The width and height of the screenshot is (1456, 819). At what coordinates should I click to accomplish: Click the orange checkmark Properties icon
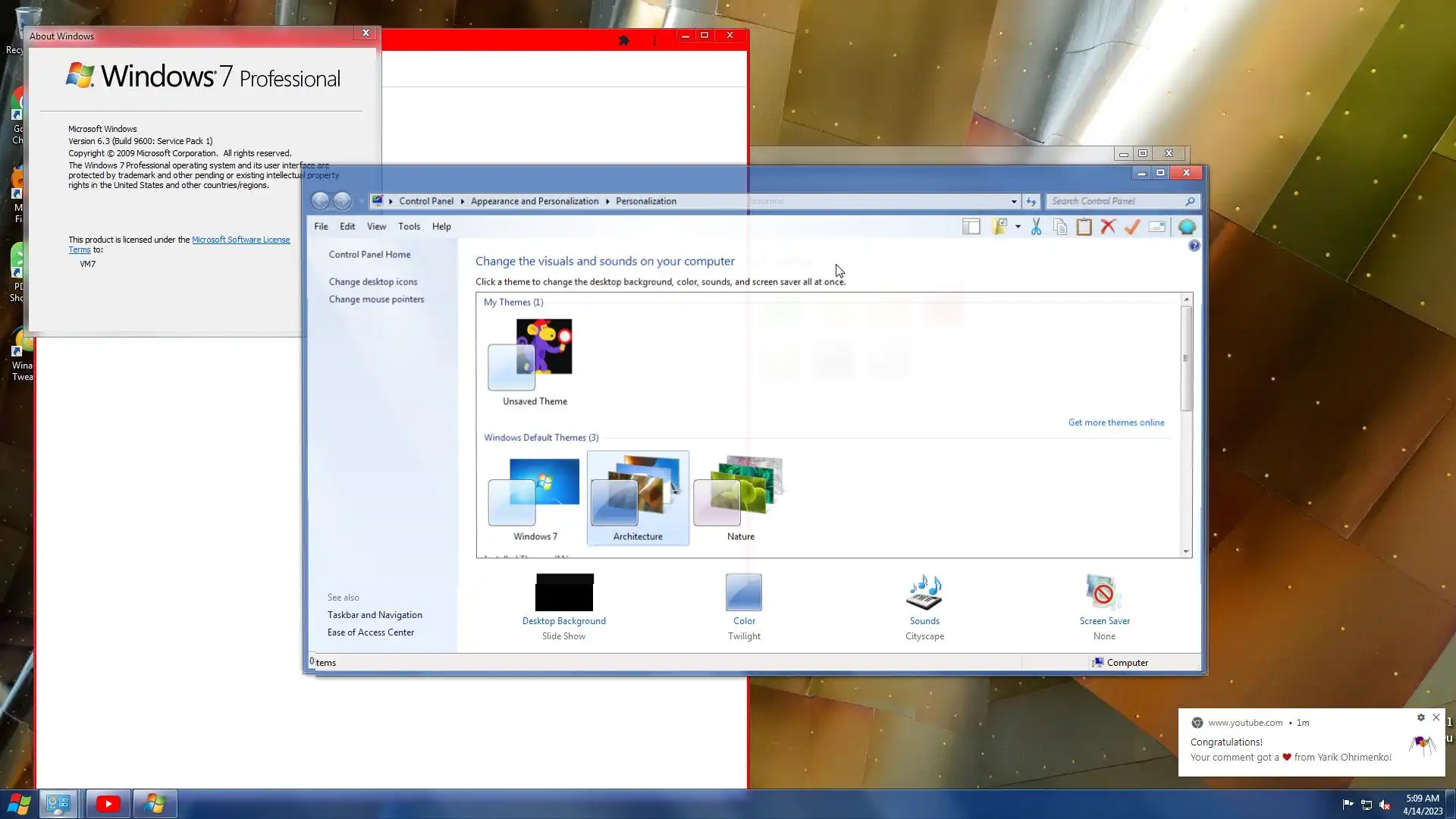click(1132, 227)
